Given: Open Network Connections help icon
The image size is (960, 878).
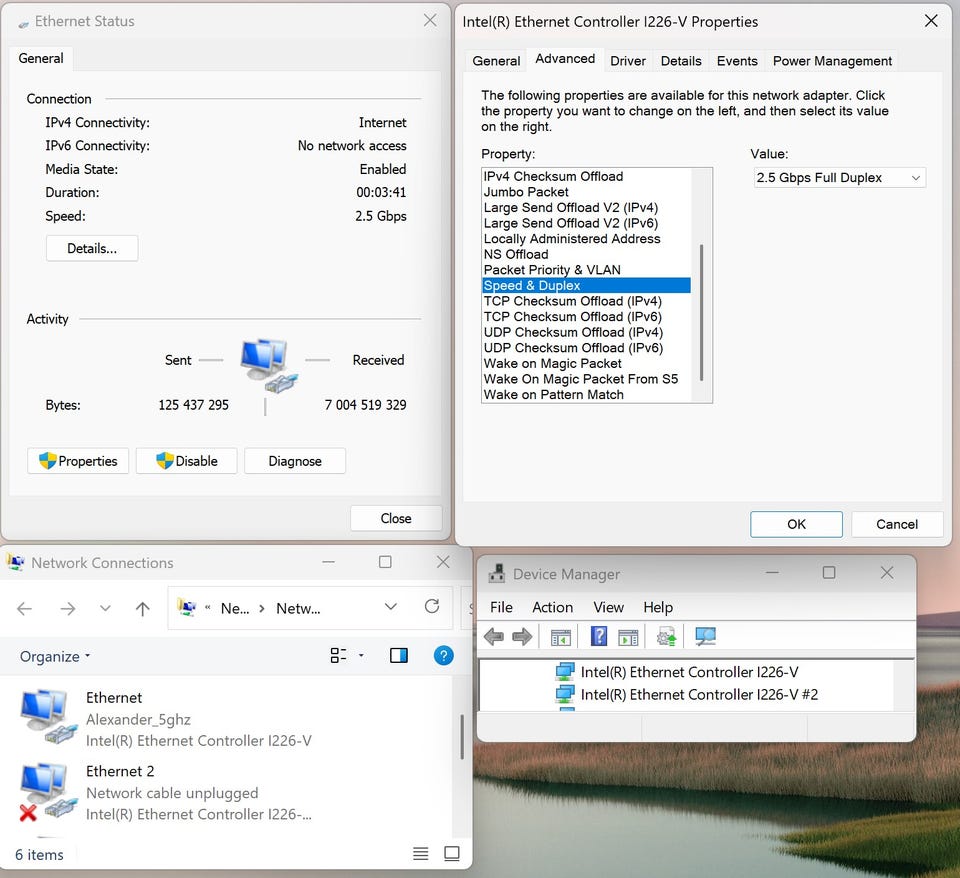Looking at the screenshot, I should (443, 656).
